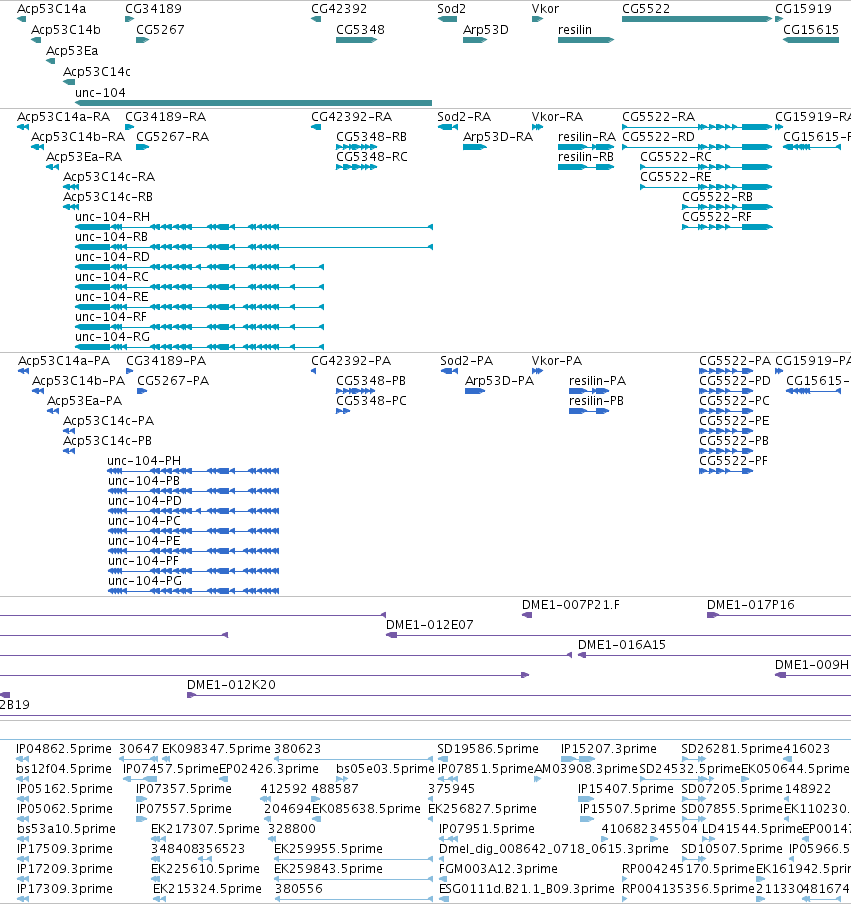
Task: Click the CG42392-PA protein label
Action: (x=351, y=361)
